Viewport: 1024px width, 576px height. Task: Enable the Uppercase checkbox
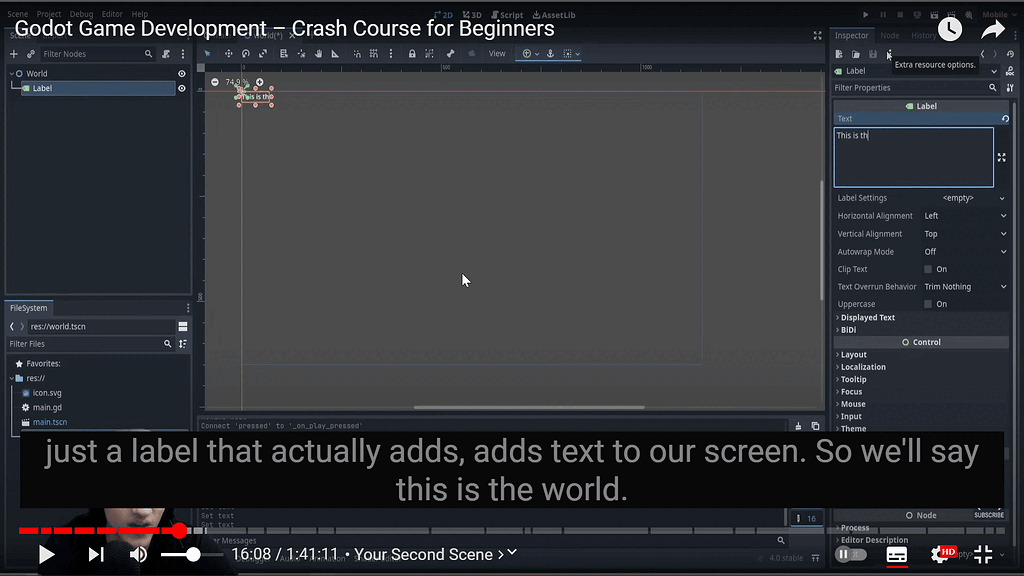click(928, 304)
